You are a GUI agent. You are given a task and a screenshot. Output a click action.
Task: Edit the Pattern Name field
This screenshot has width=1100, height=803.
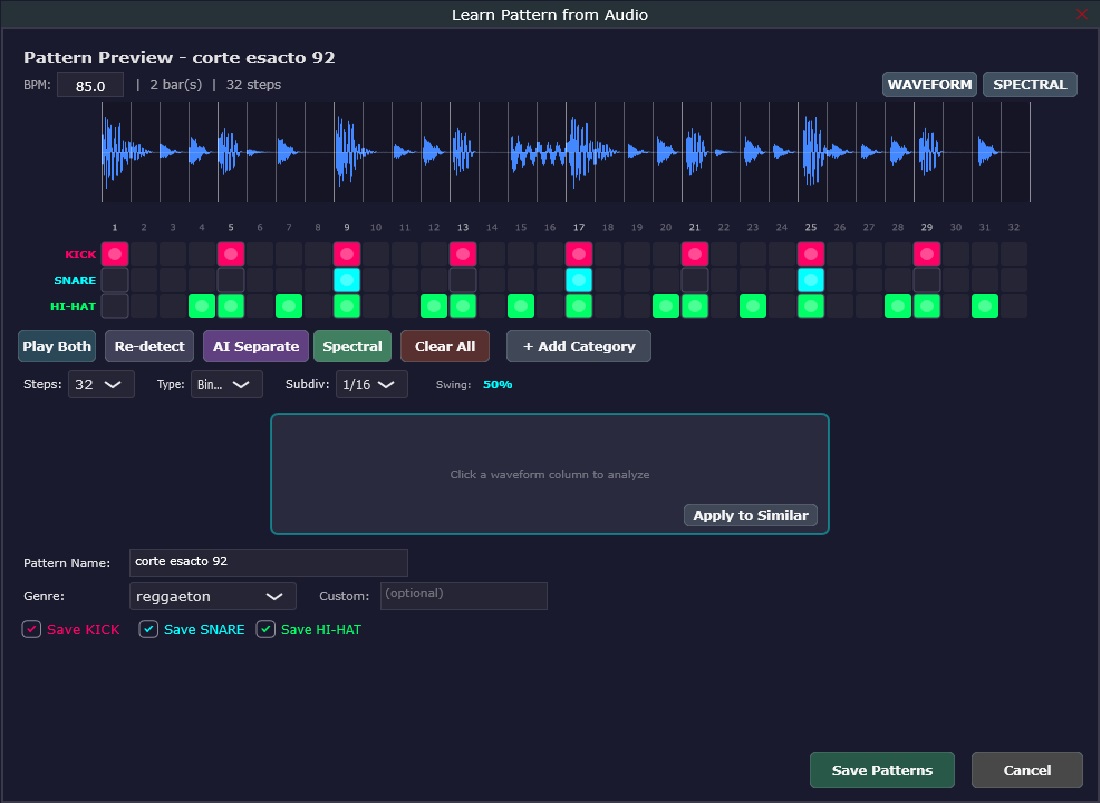(269, 562)
